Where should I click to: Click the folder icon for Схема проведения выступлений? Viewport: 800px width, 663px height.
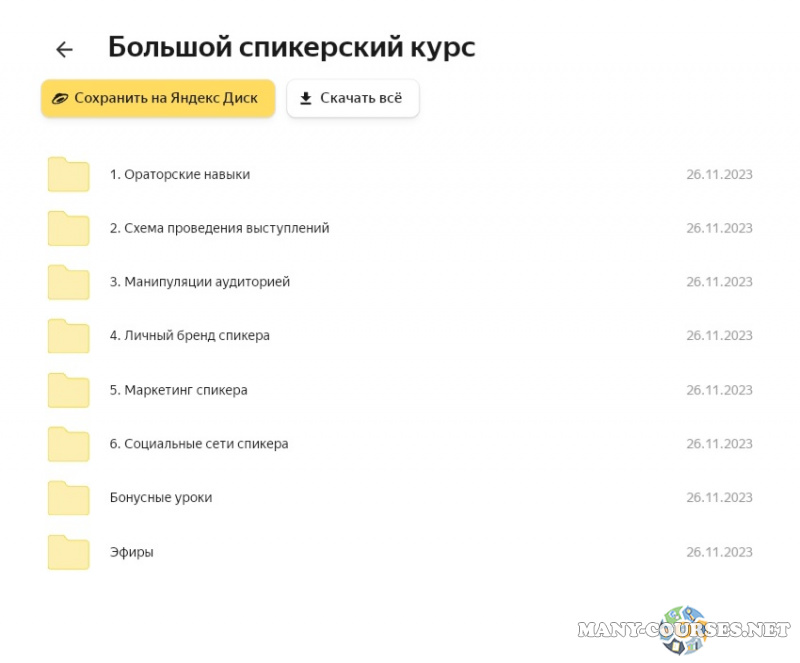(x=69, y=229)
